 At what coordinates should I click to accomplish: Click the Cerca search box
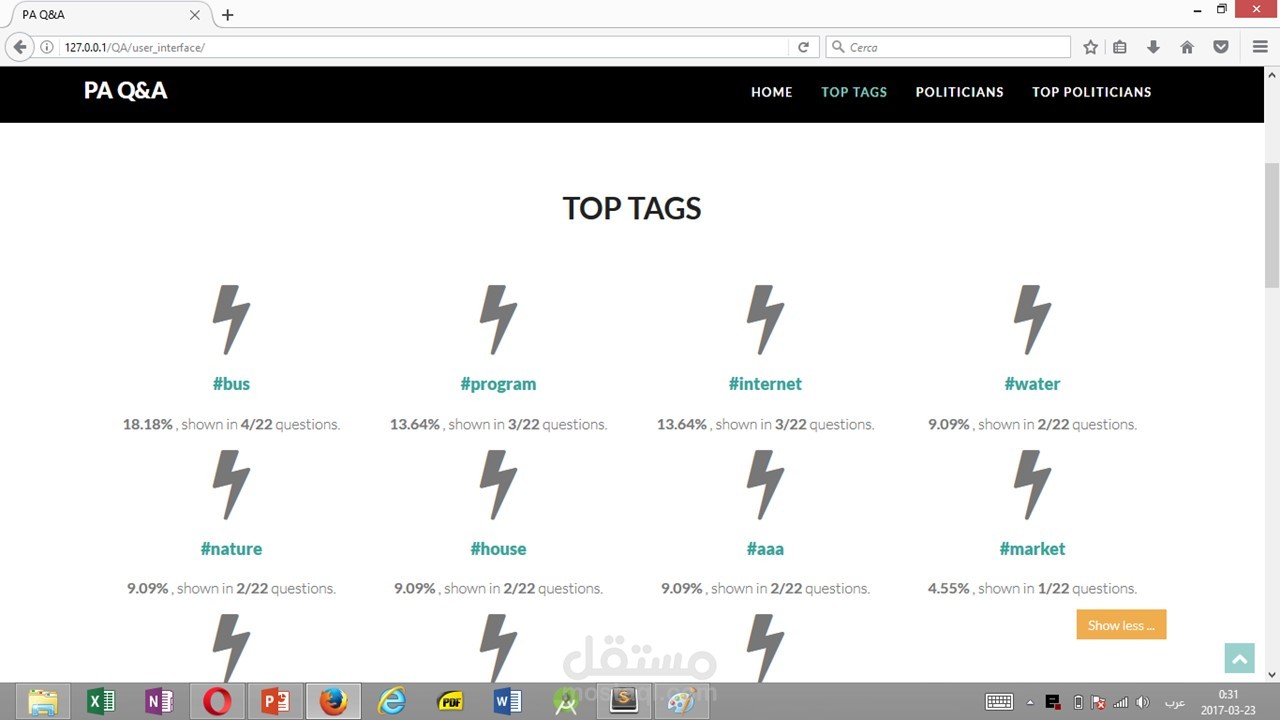948,47
